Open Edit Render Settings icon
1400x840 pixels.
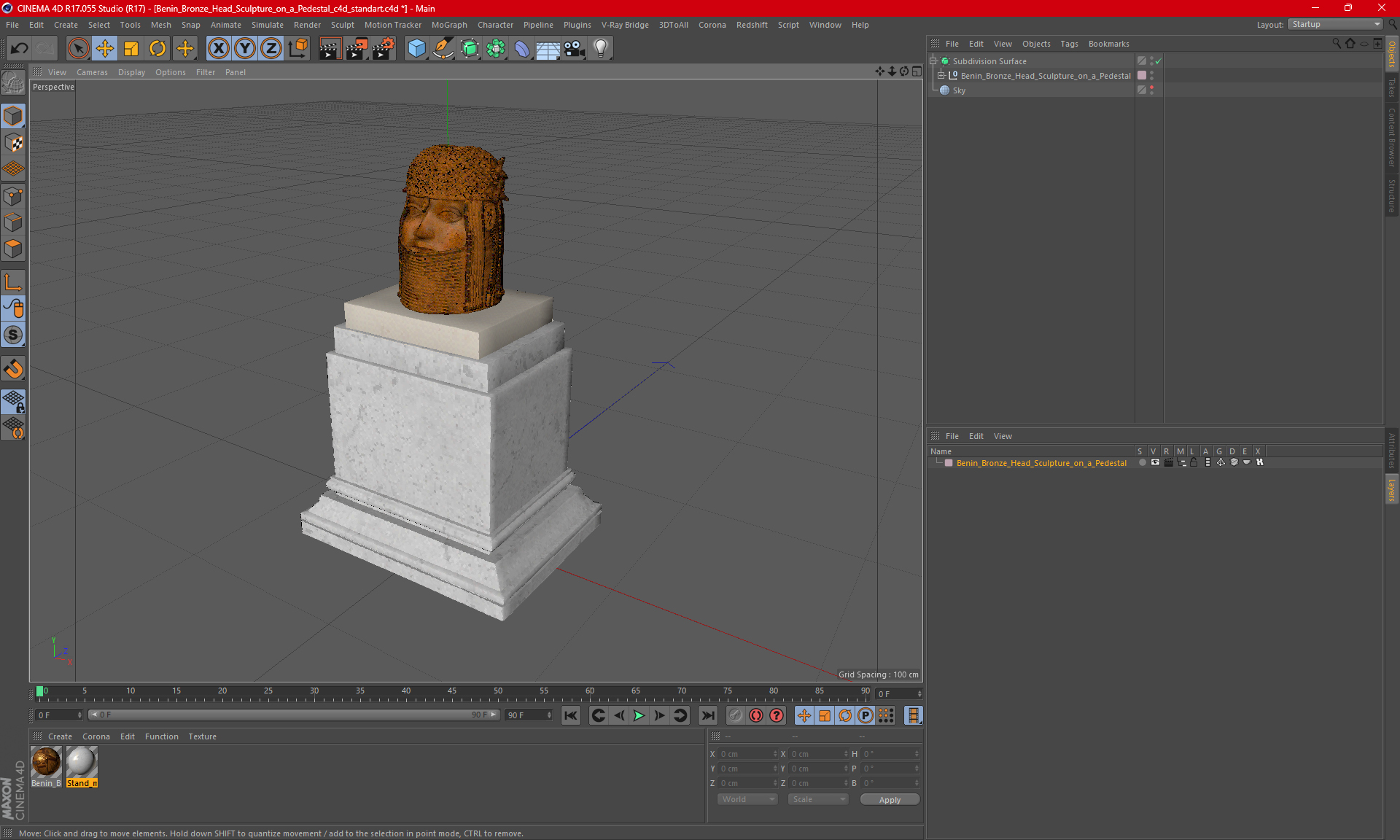click(384, 49)
